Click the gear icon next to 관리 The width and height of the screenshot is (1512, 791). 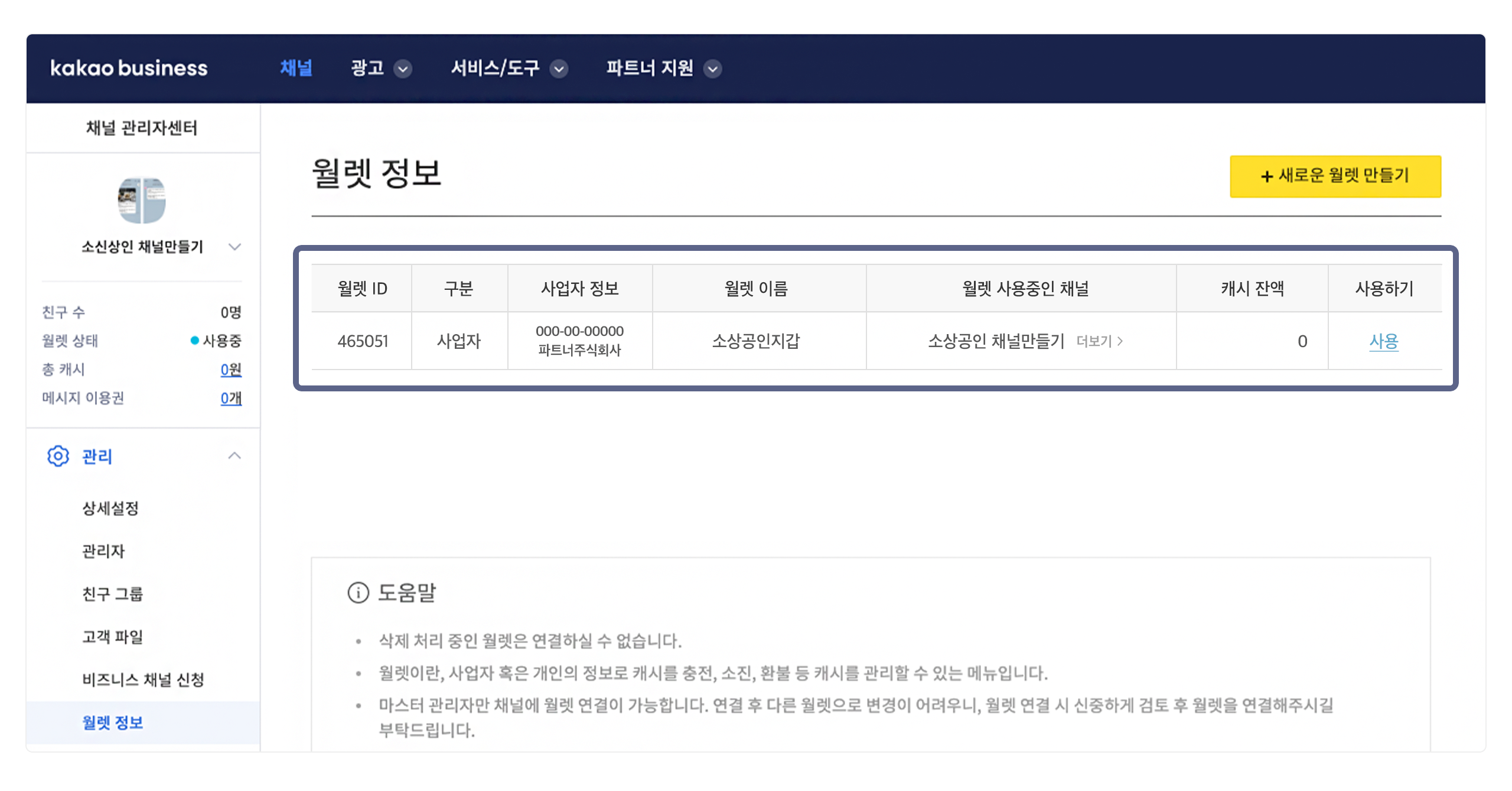pos(58,456)
